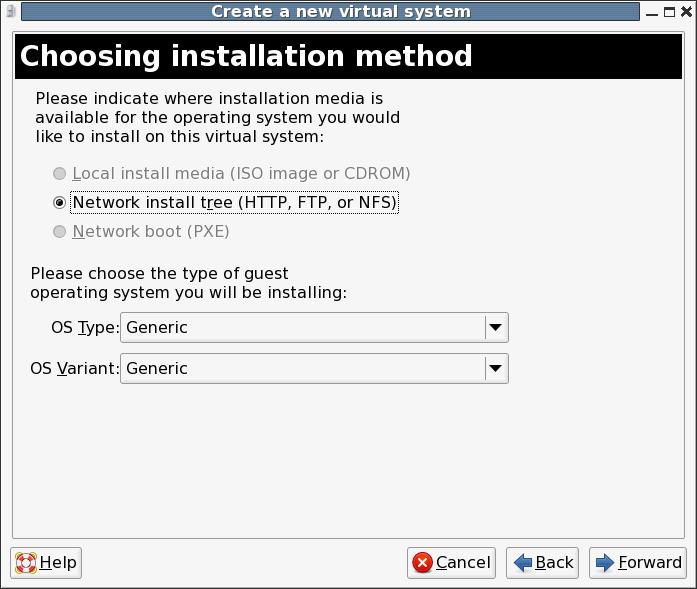The width and height of the screenshot is (697, 589).
Task: Click the 'Create a new virtual system' title bar
Action: coord(331,12)
